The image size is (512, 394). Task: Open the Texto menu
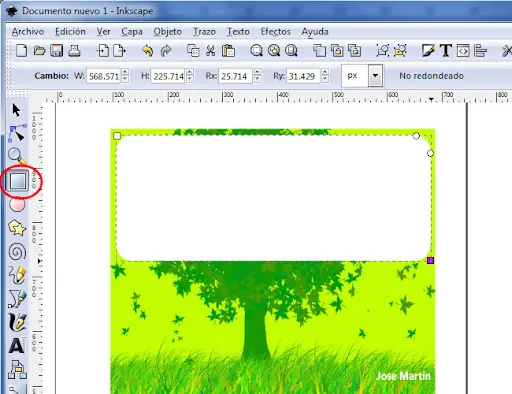tap(238, 32)
